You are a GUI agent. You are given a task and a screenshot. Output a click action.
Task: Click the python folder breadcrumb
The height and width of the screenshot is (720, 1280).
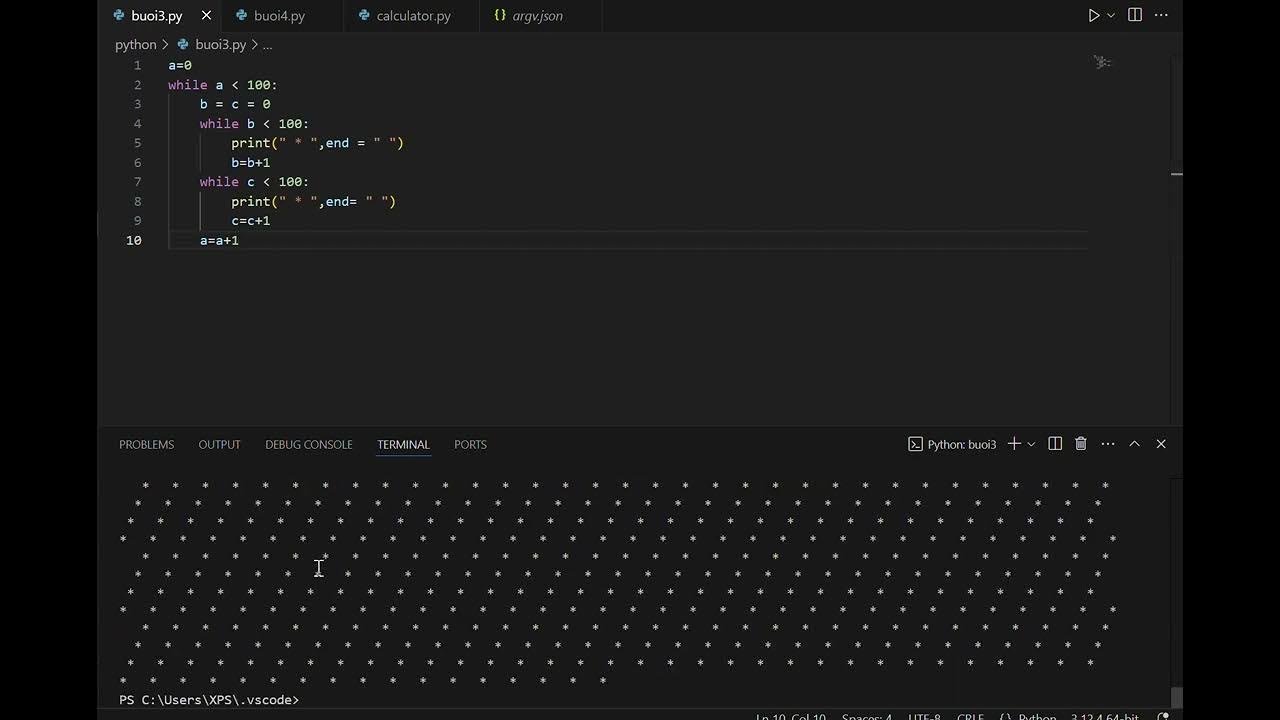point(136,45)
